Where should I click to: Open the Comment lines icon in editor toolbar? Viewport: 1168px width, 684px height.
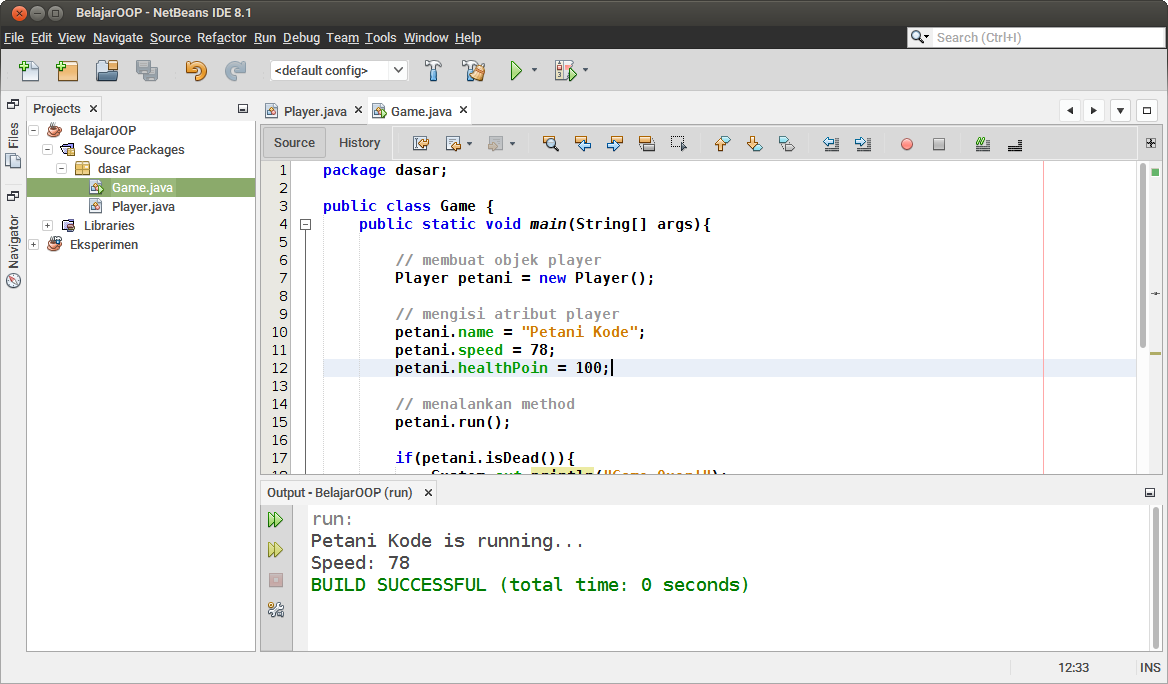click(x=982, y=143)
